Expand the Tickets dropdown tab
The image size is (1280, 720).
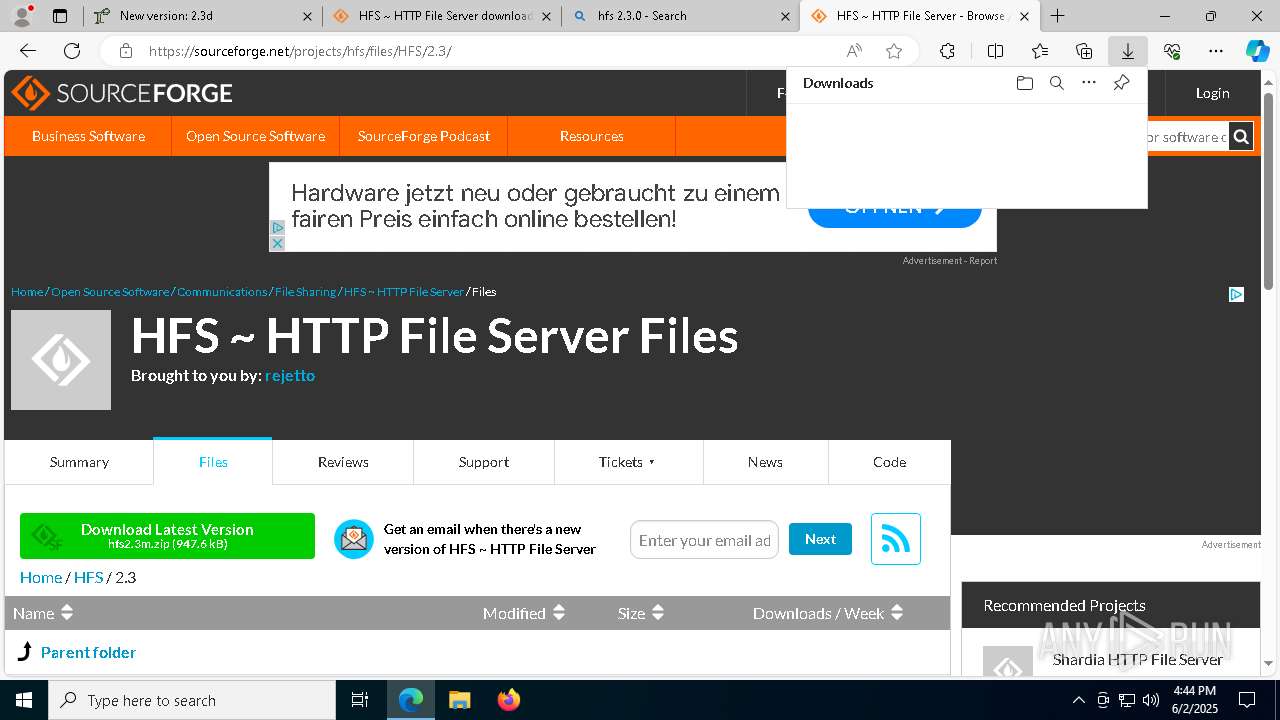(x=628, y=462)
